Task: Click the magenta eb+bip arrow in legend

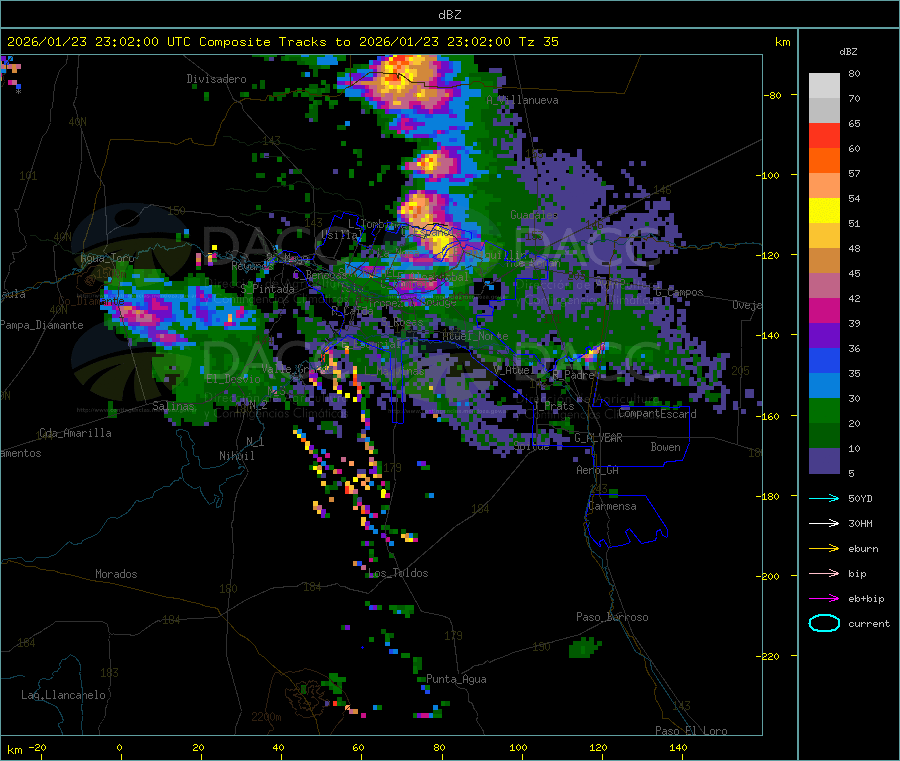Action: 824,599
